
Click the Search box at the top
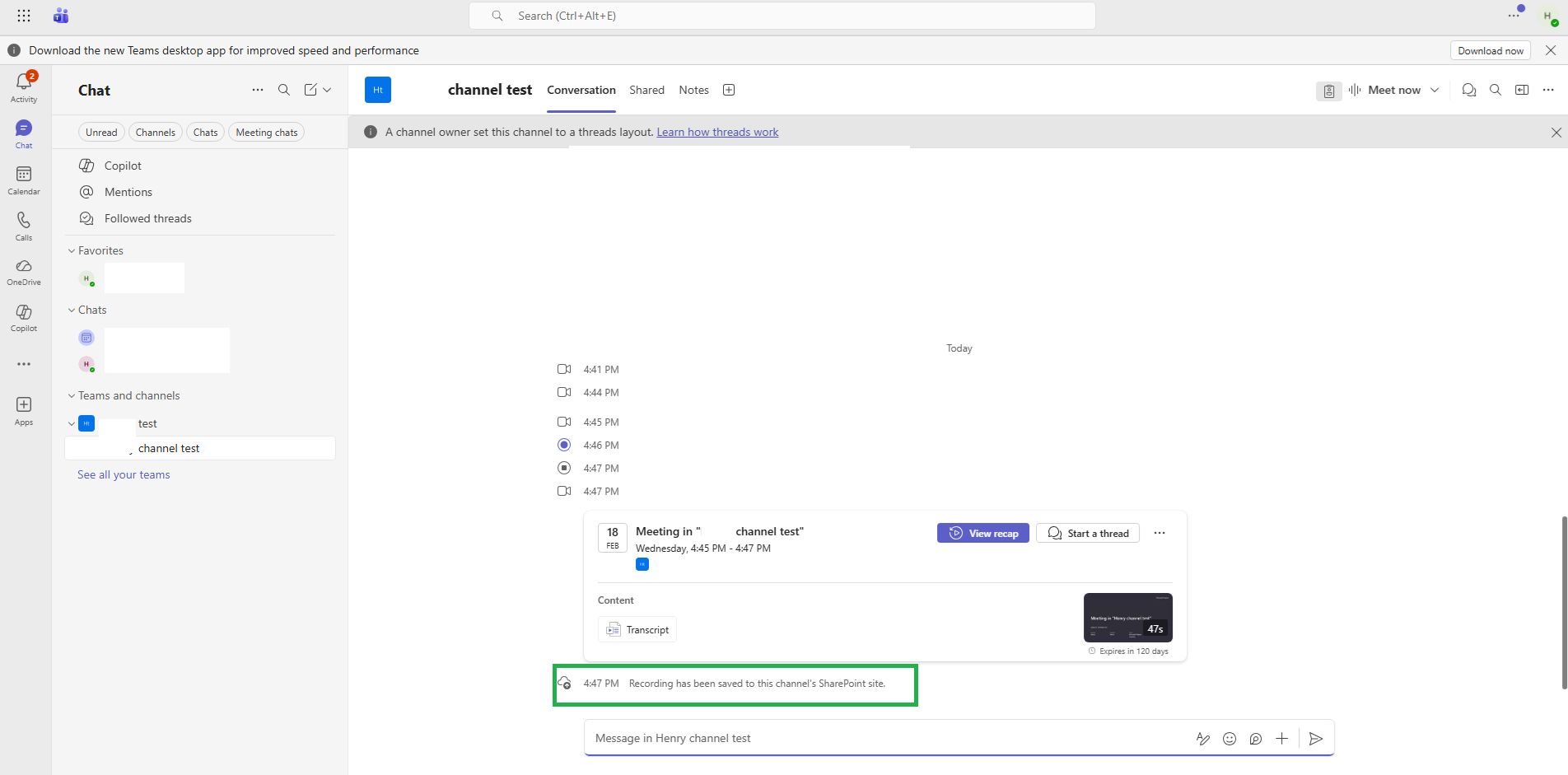(782, 16)
